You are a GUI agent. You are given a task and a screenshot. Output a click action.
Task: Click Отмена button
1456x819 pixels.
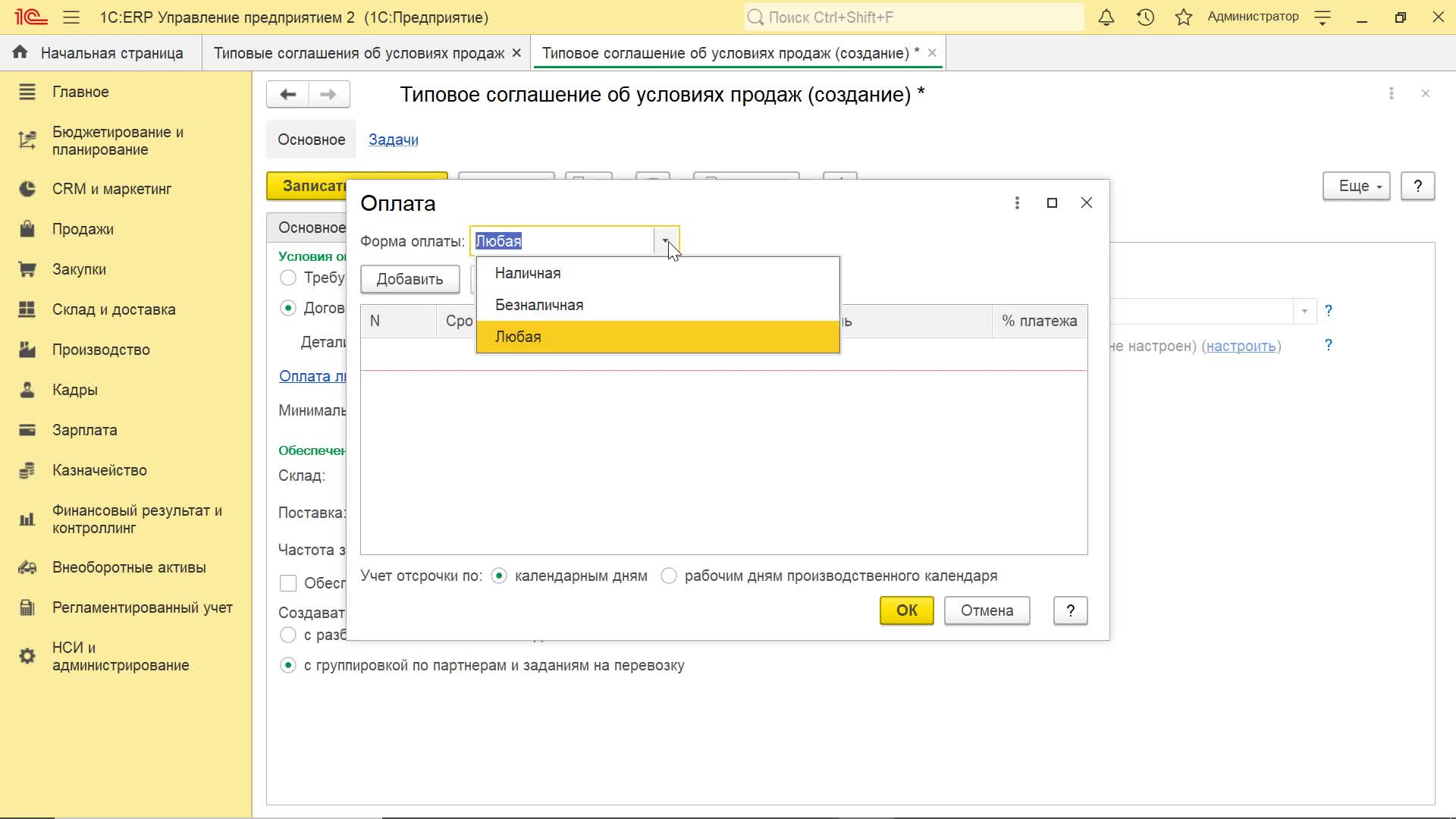pos(987,610)
